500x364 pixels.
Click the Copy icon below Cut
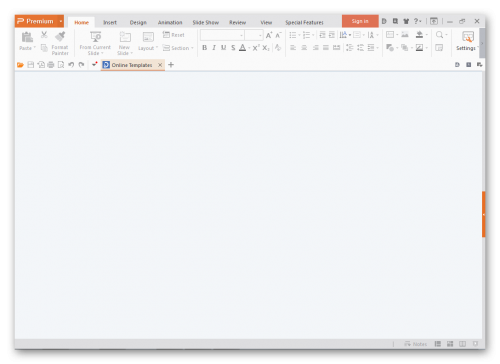[44, 48]
